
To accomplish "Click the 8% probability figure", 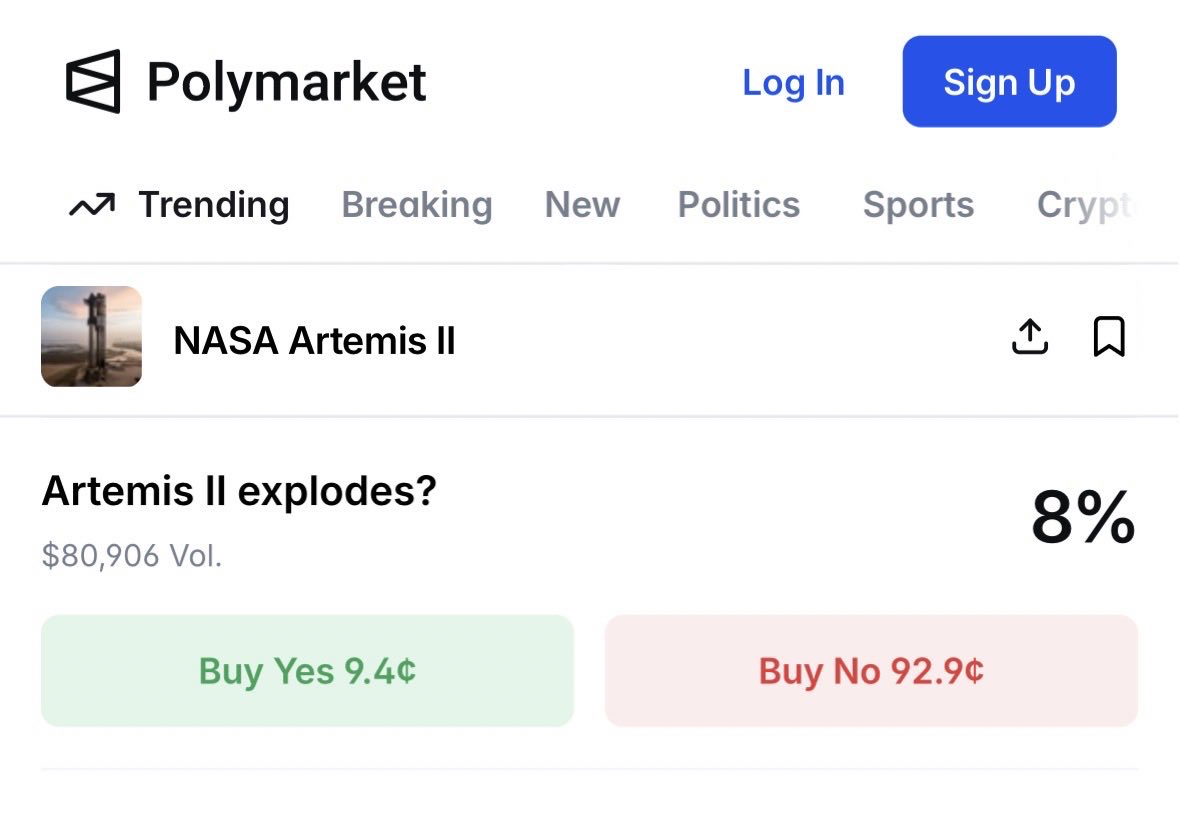I will point(1083,518).
